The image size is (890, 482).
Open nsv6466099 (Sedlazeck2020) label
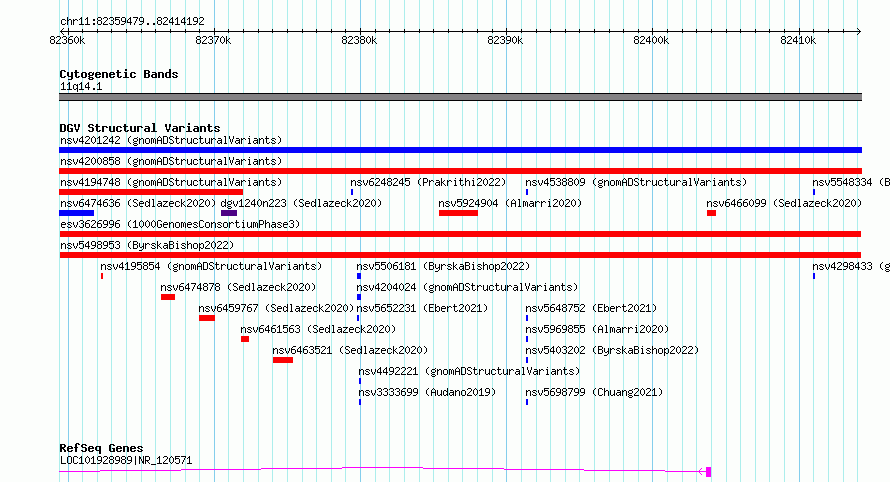point(784,203)
